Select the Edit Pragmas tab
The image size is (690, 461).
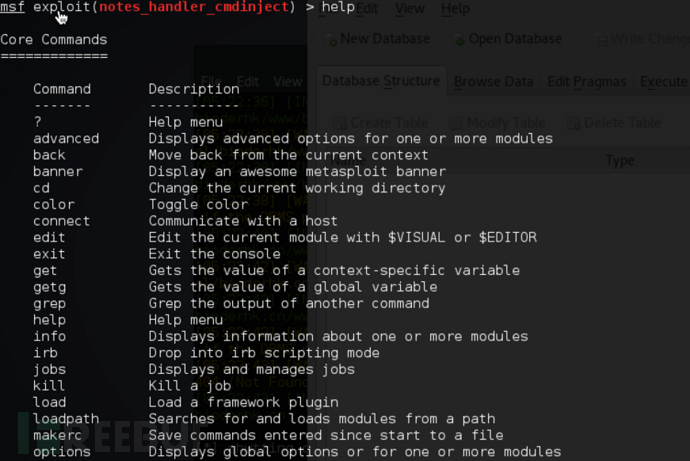587,82
